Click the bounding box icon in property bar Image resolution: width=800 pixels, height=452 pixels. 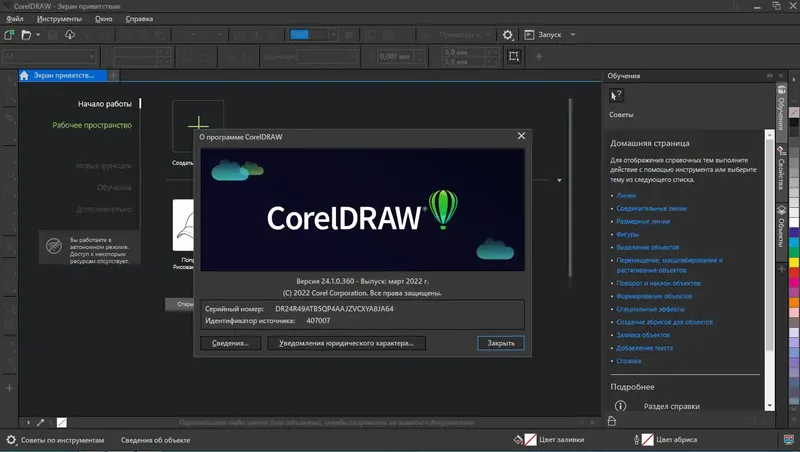[514, 56]
